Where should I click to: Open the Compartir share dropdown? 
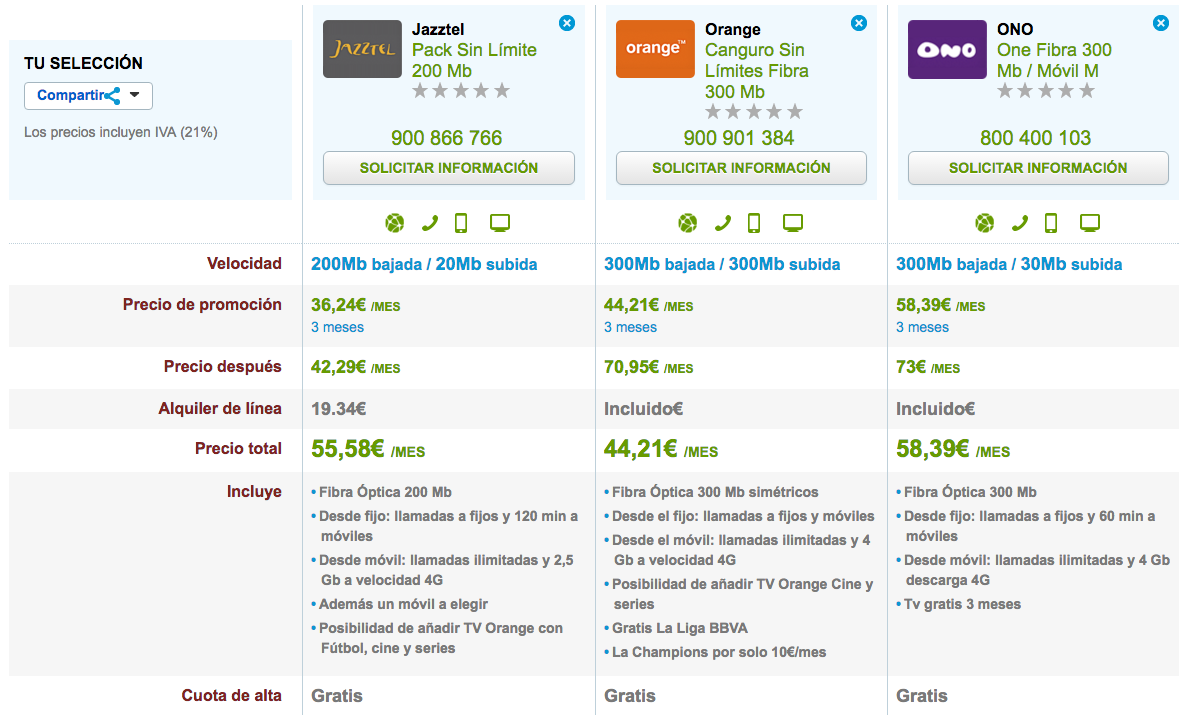point(88,96)
